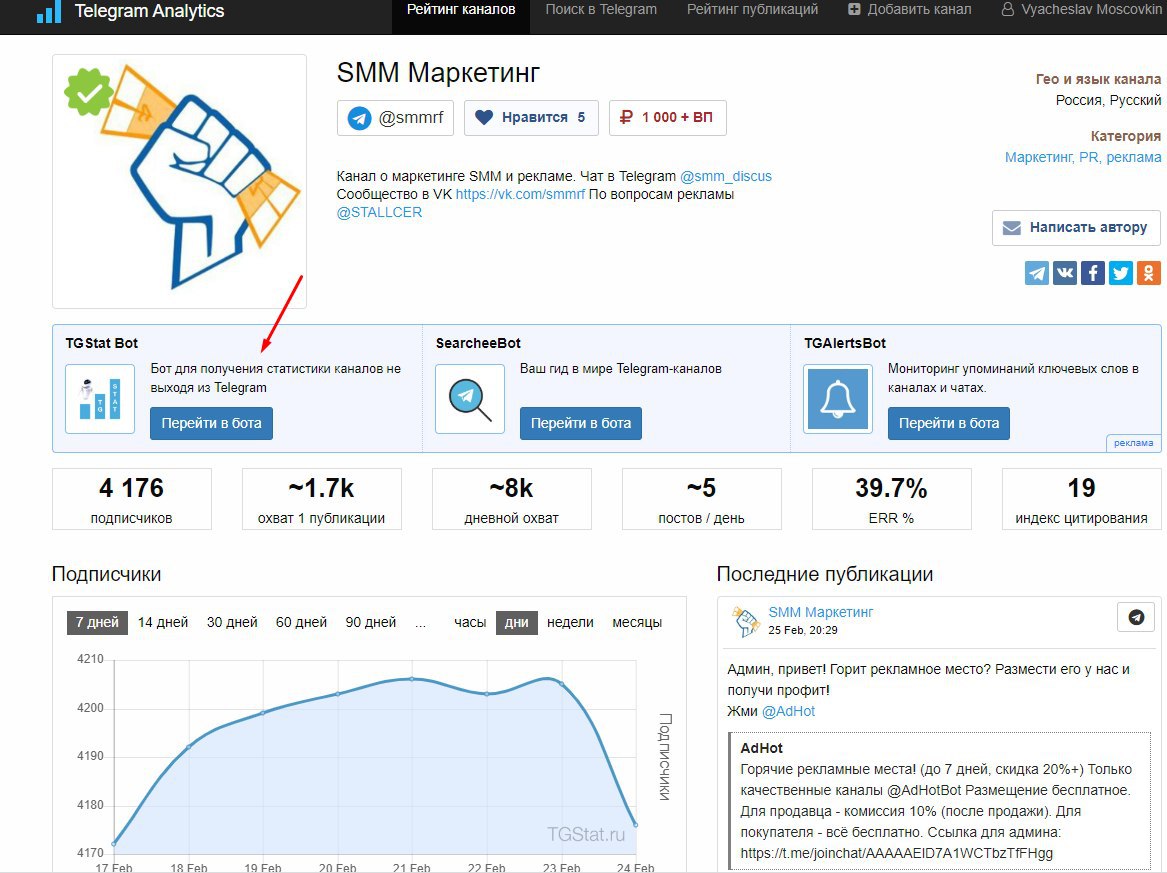The image size is (1167, 873).
Task: Open the https://vk.com/smmrf link
Action: (x=520, y=194)
